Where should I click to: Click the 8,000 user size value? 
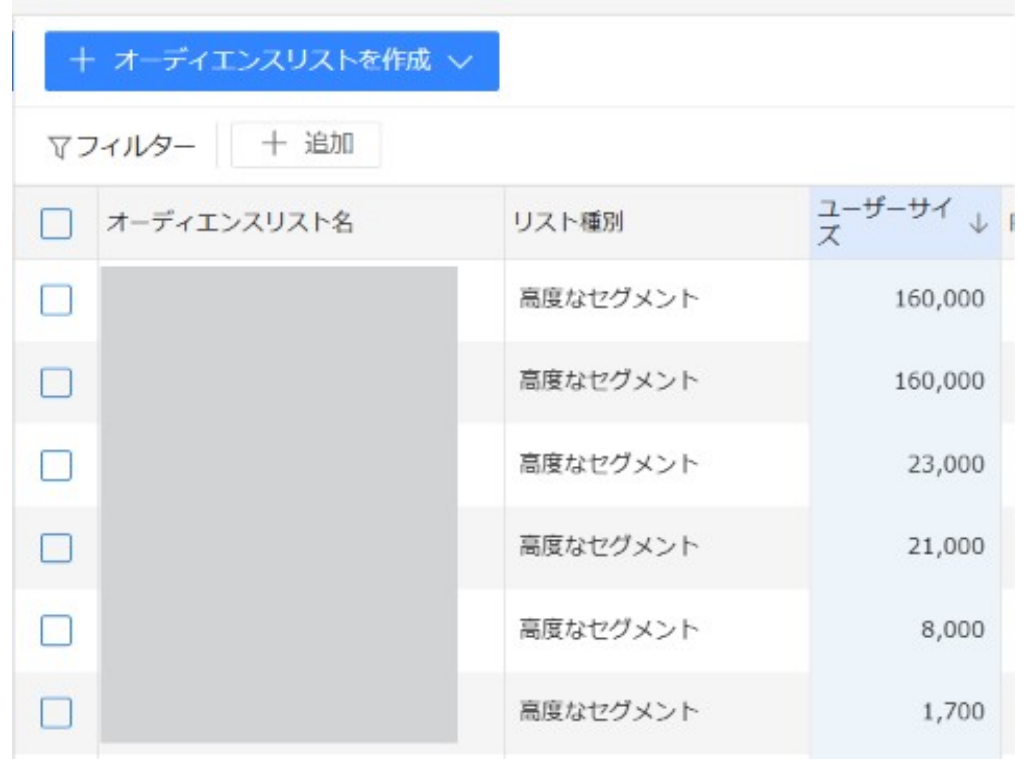pos(953,630)
